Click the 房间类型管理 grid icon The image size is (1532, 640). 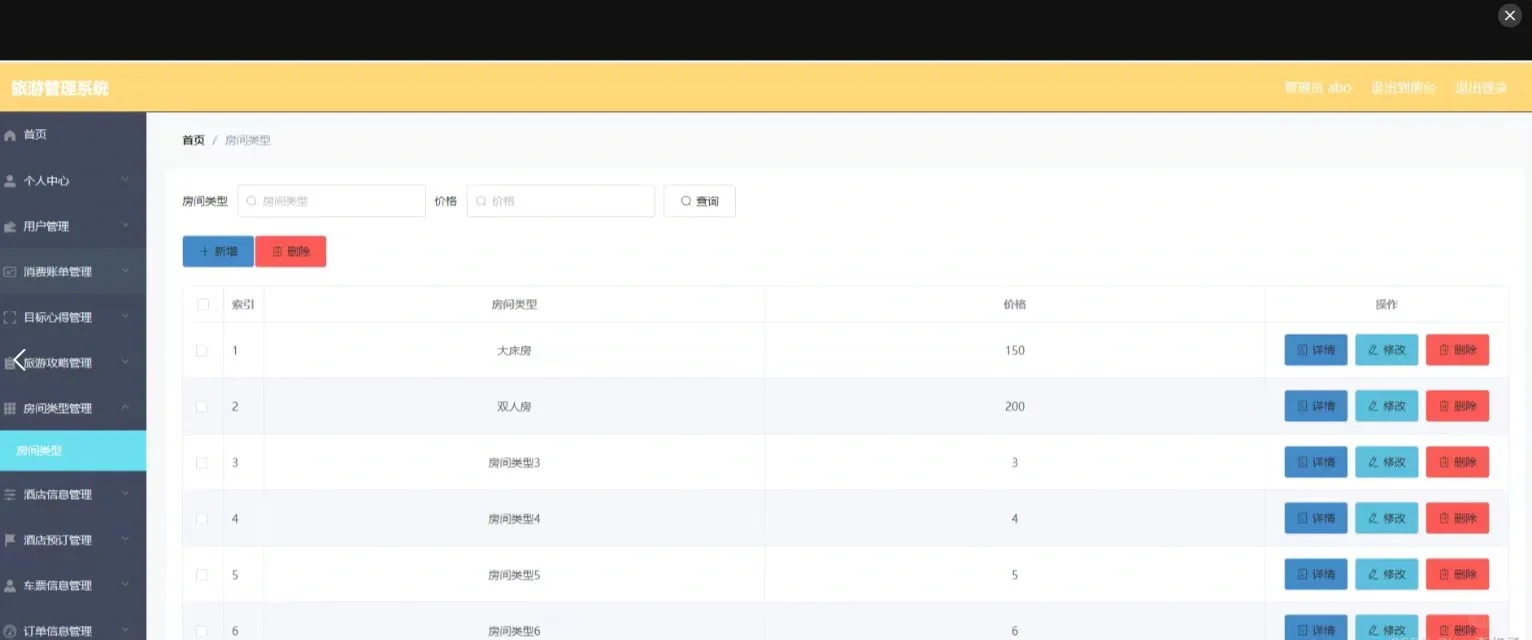[10, 408]
